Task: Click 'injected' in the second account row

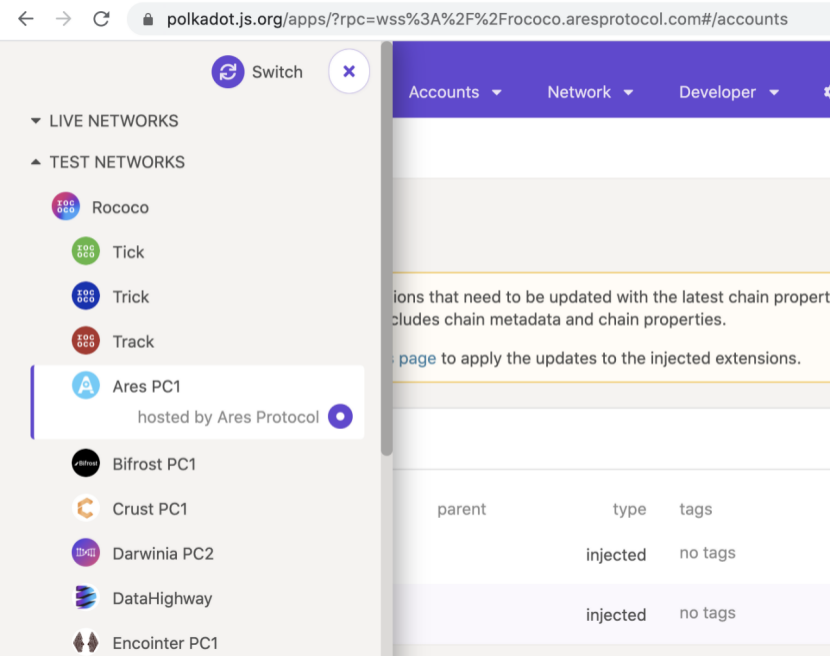Action: pyautogui.click(x=616, y=615)
